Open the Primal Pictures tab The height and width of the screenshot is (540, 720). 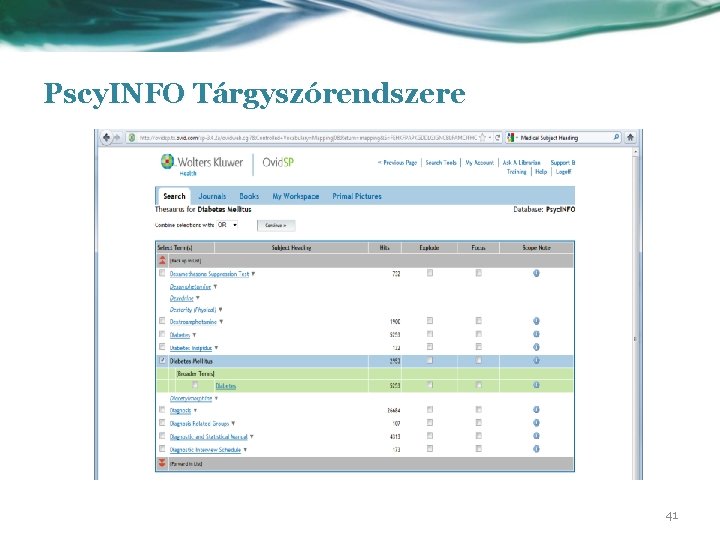coord(357,196)
